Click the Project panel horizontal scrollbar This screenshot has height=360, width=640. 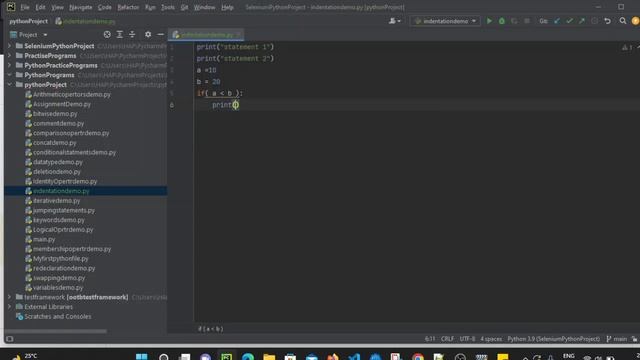56,331
